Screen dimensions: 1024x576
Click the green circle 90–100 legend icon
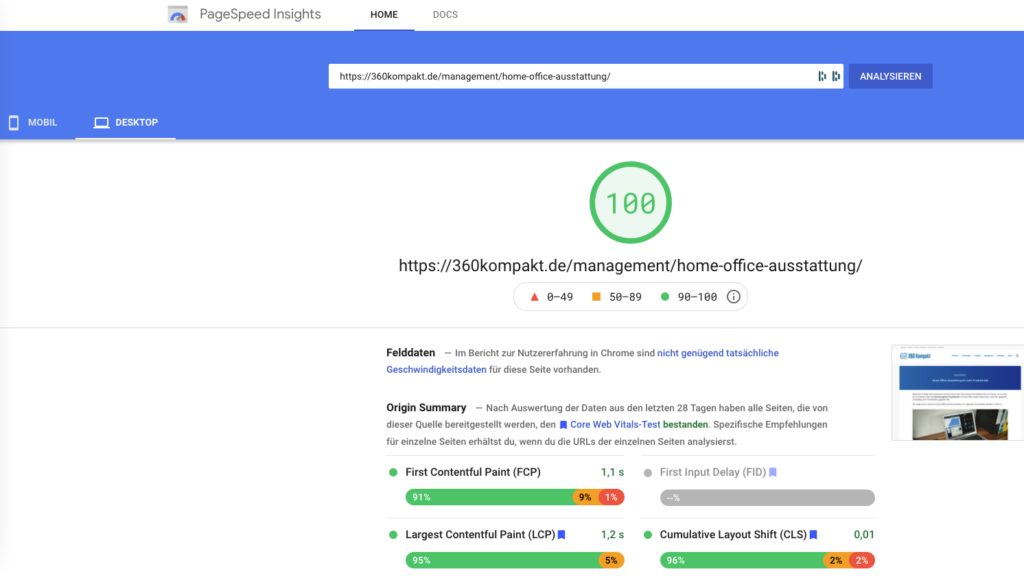[x=665, y=296]
